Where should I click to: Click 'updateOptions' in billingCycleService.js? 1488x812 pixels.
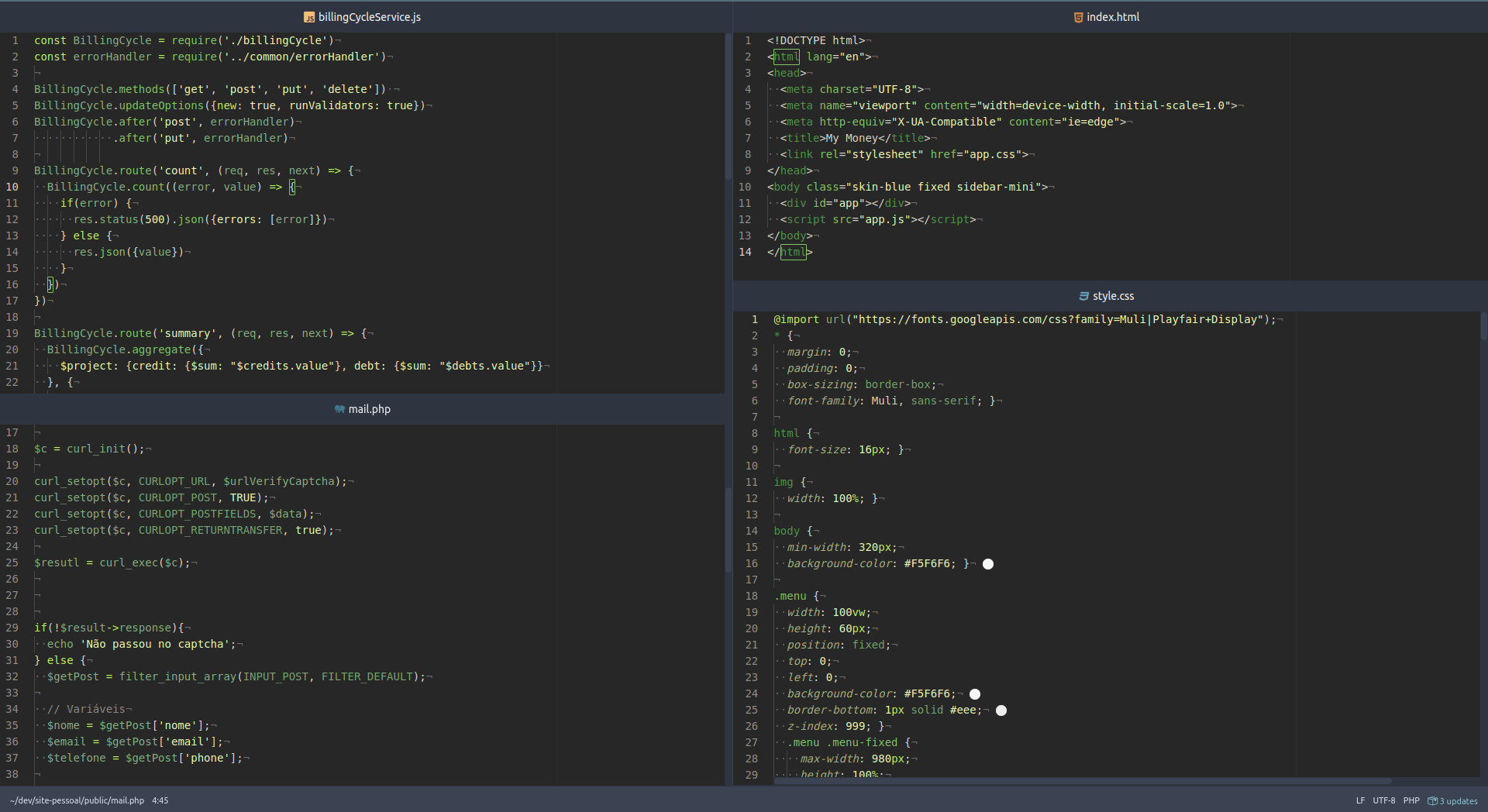(x=161, y=105)
